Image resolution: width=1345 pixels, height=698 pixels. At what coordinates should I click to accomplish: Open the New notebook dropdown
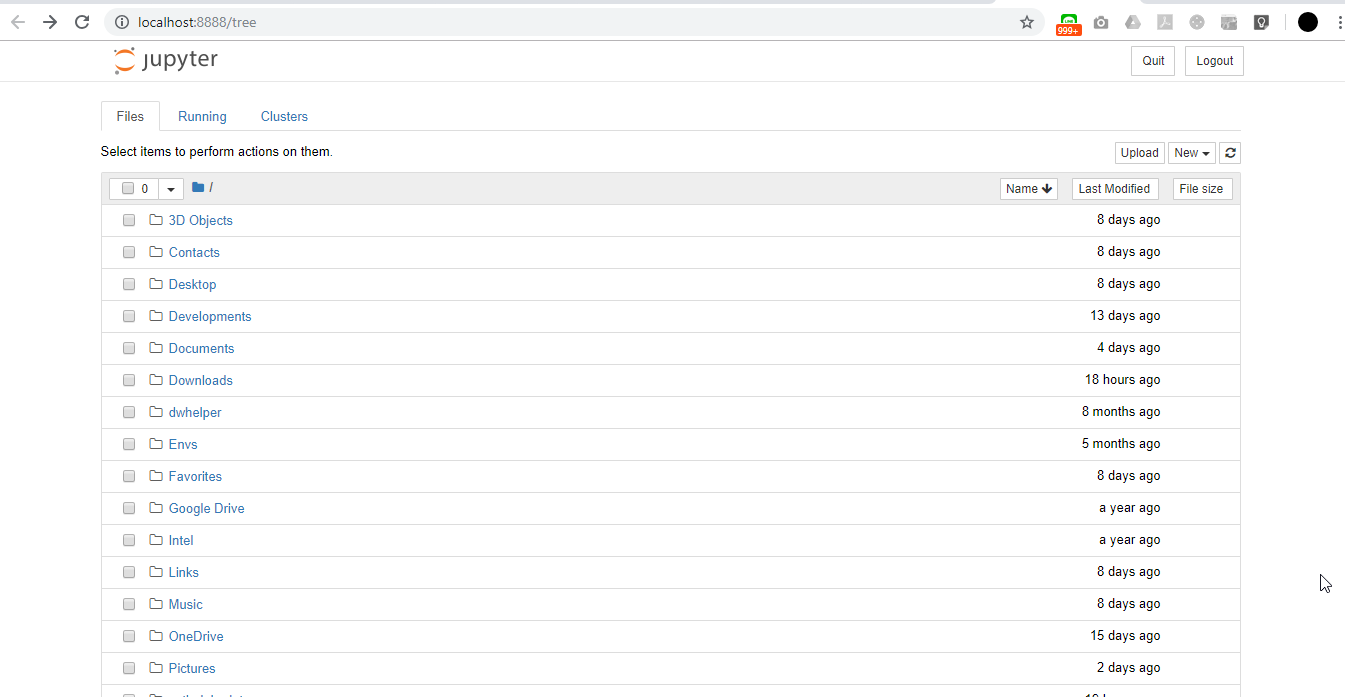(1191, 153)
